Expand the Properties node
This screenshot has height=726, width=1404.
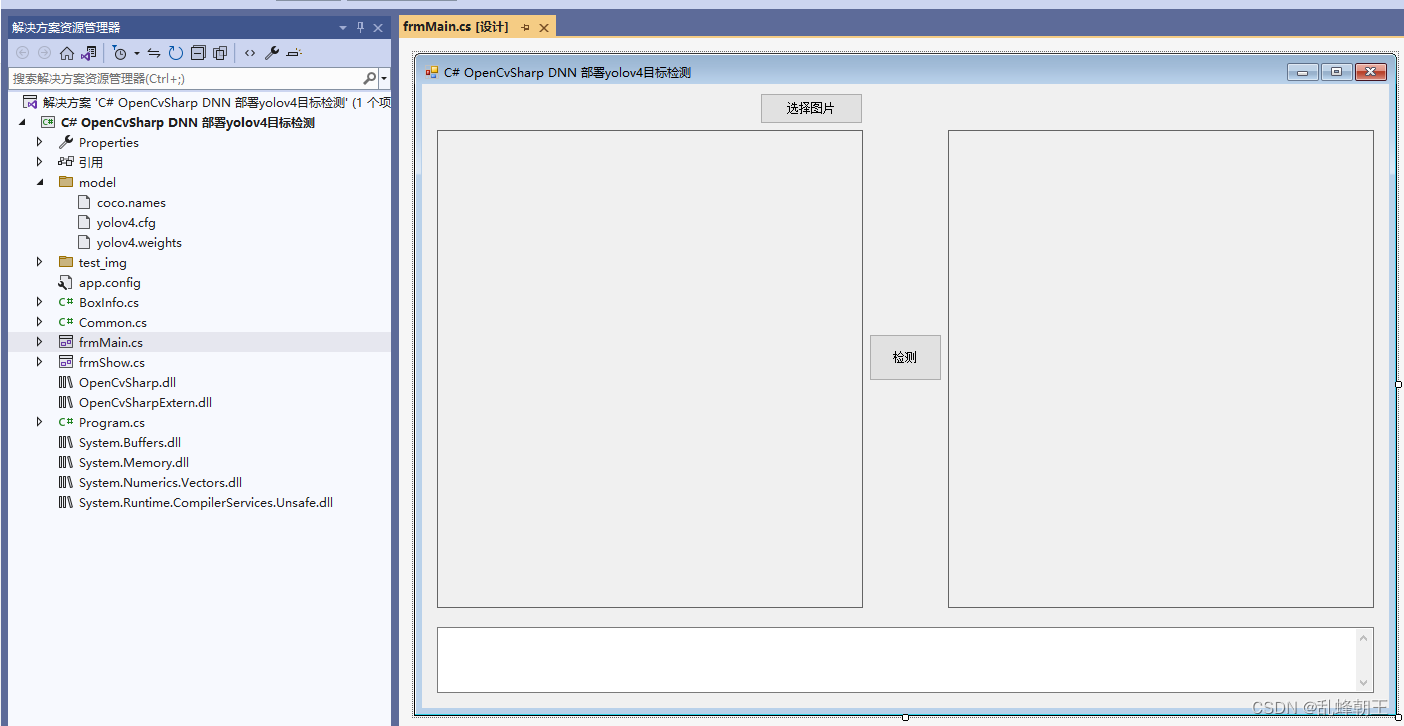pyautogui.click(x=40, y=142)
